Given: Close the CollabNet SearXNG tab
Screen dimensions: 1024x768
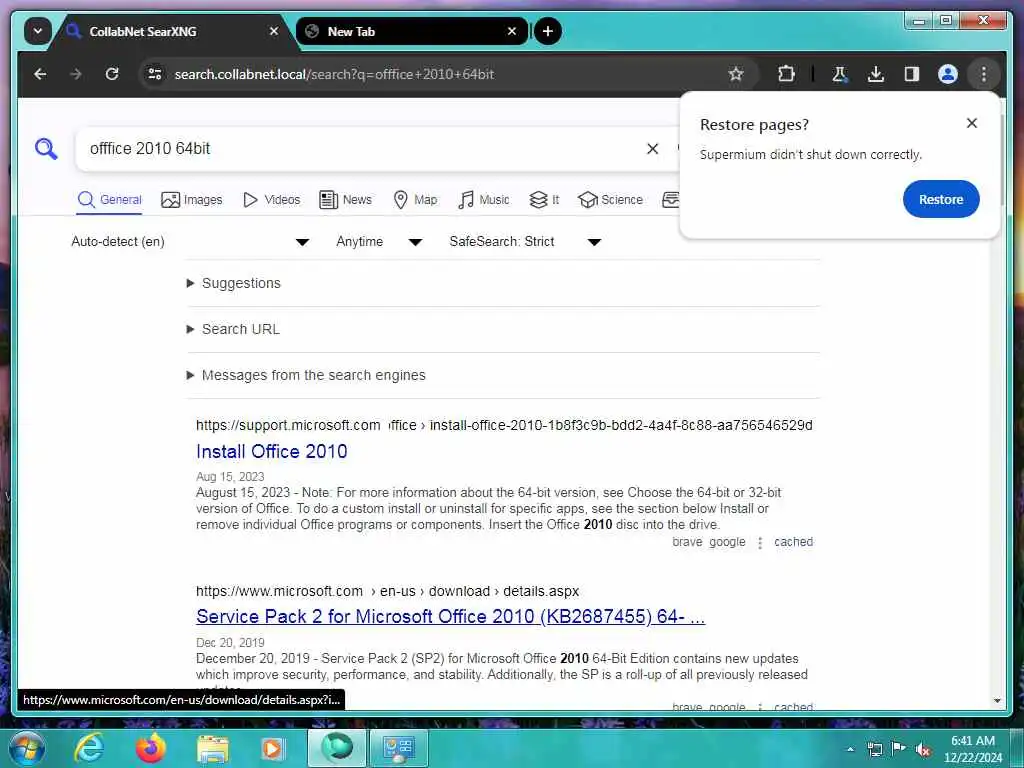Looking at the screenshot, I should click(274, 31).
